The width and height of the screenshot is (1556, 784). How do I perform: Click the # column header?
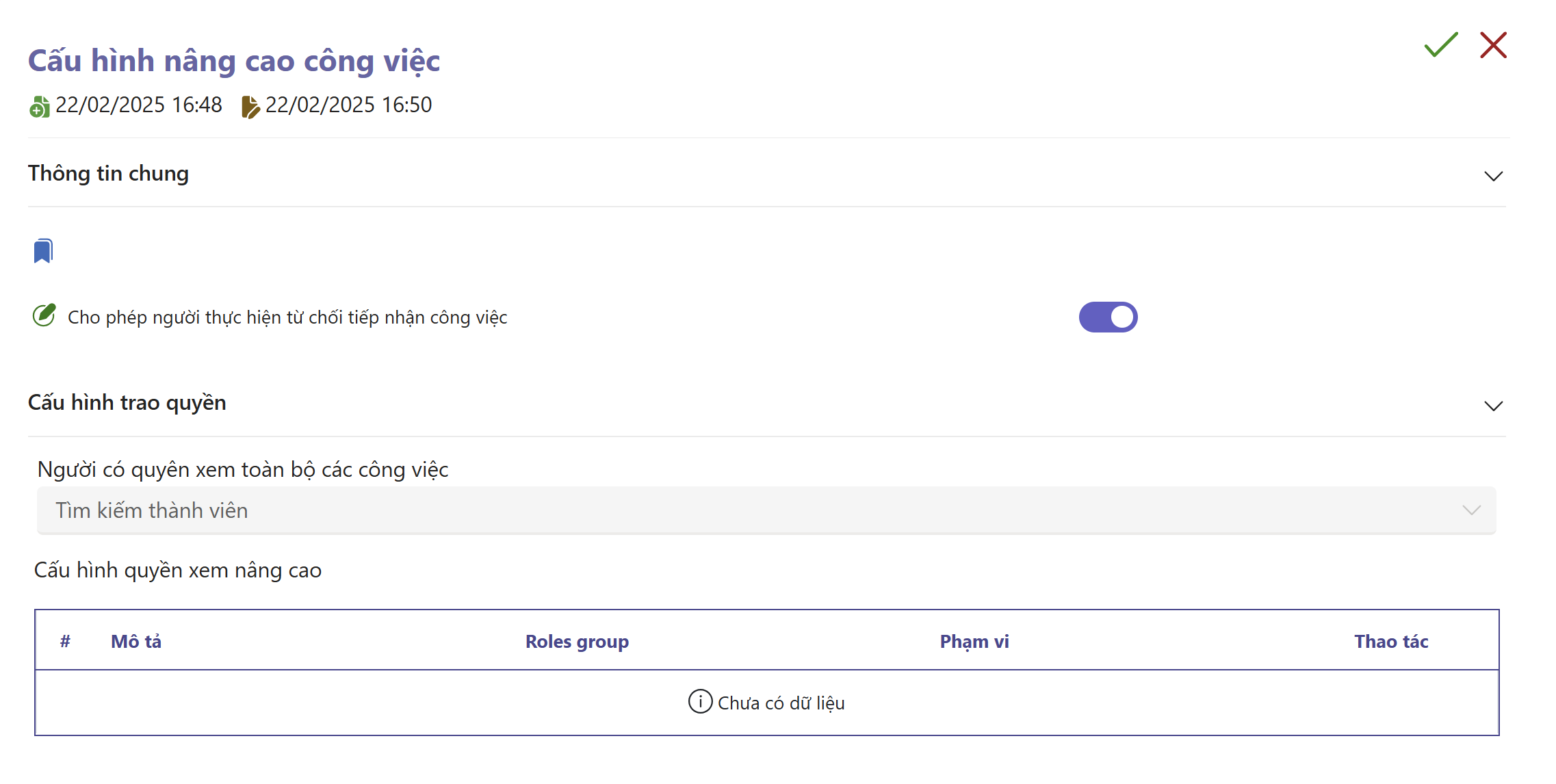tap(65, 641)
